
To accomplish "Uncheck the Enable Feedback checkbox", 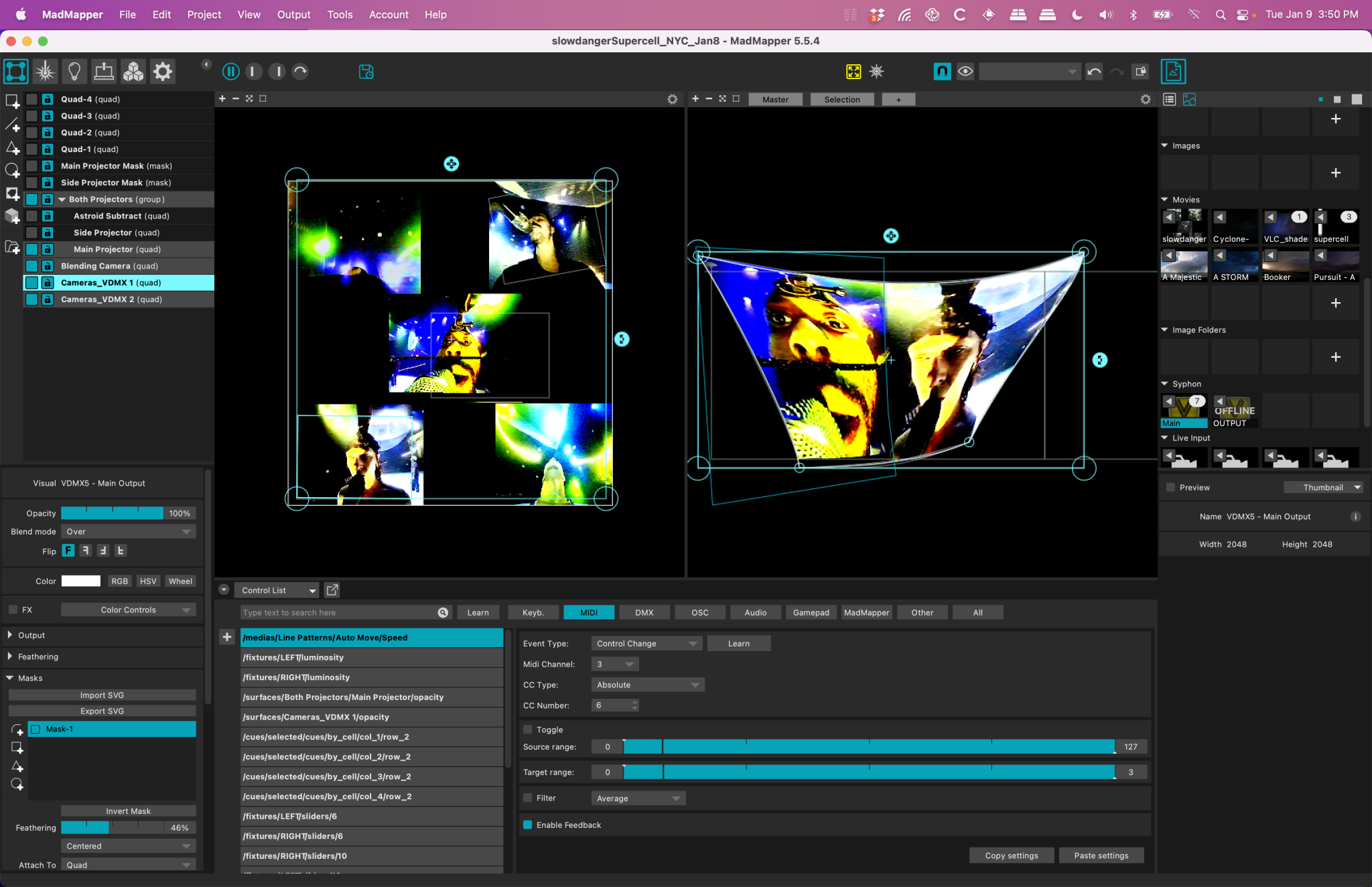I will 528,825.
